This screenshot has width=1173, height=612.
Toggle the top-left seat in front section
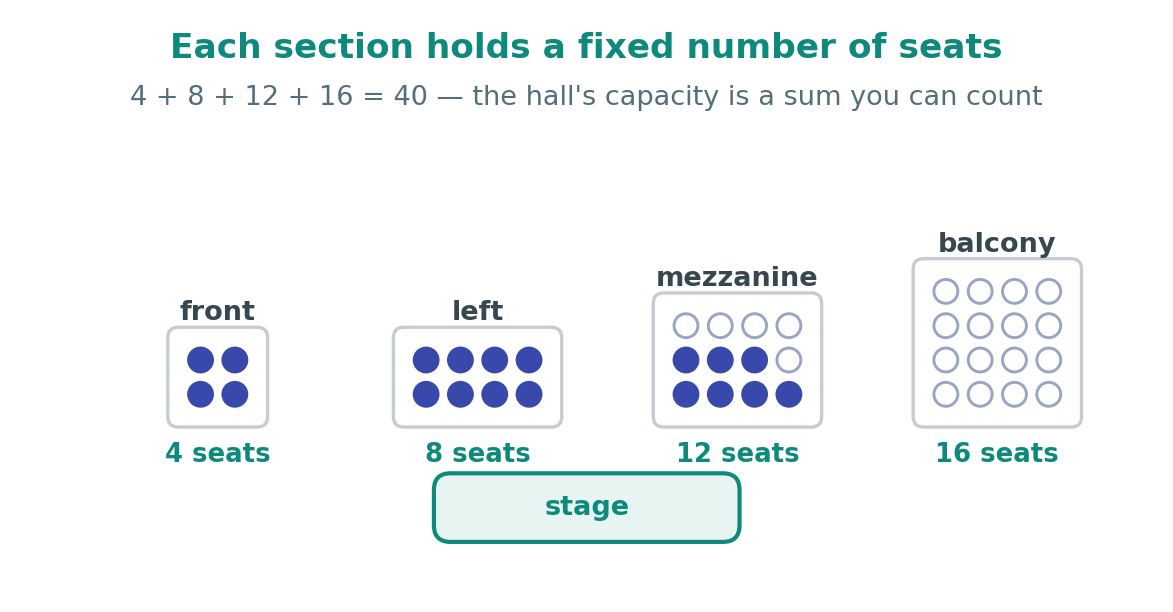tap(200, 360)
